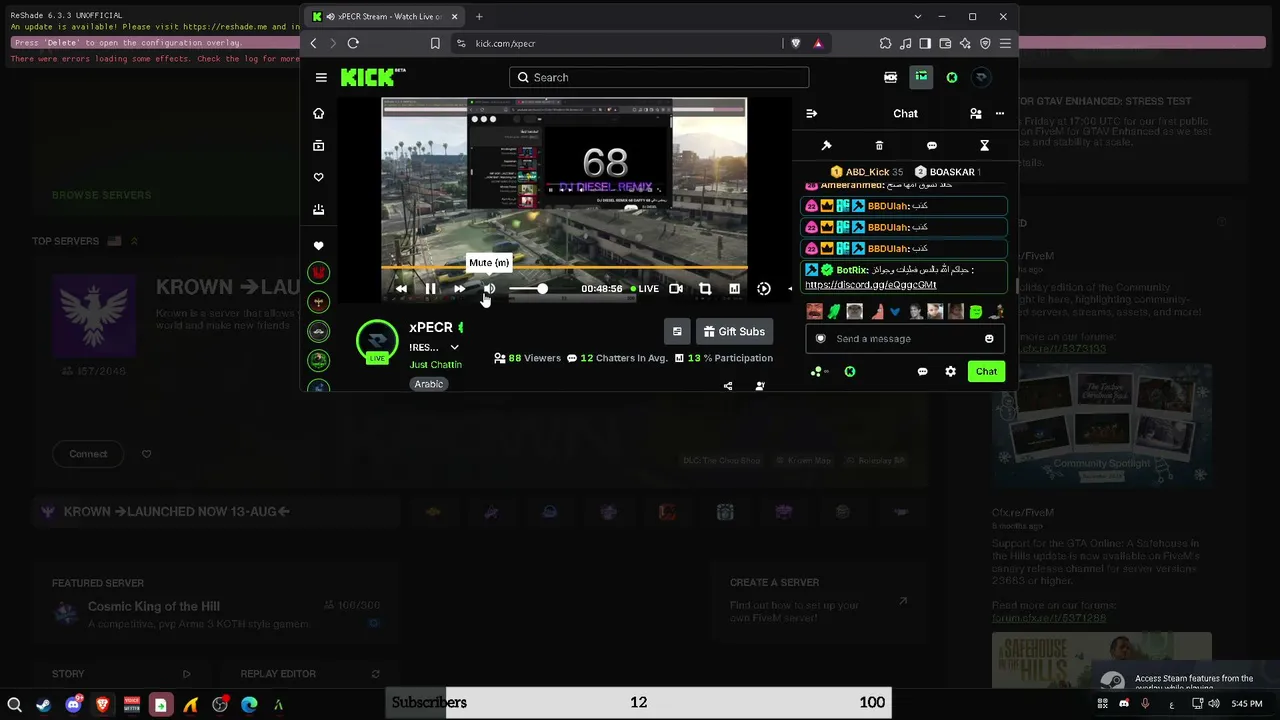Jump to LIVE in the player
Screen dimensions: 1280x720
(644, 289)
